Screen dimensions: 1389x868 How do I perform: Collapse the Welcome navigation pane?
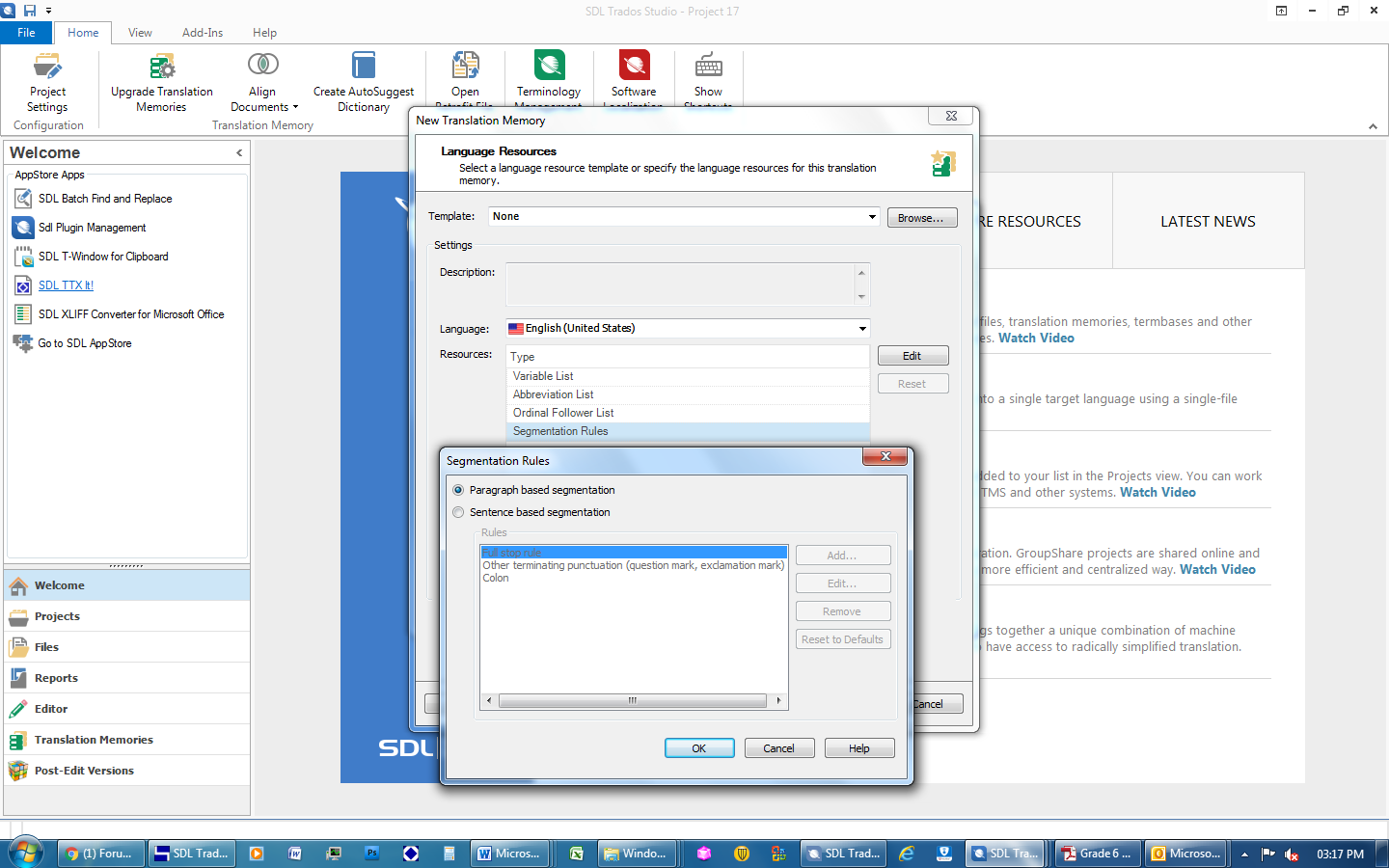point(239,152)
